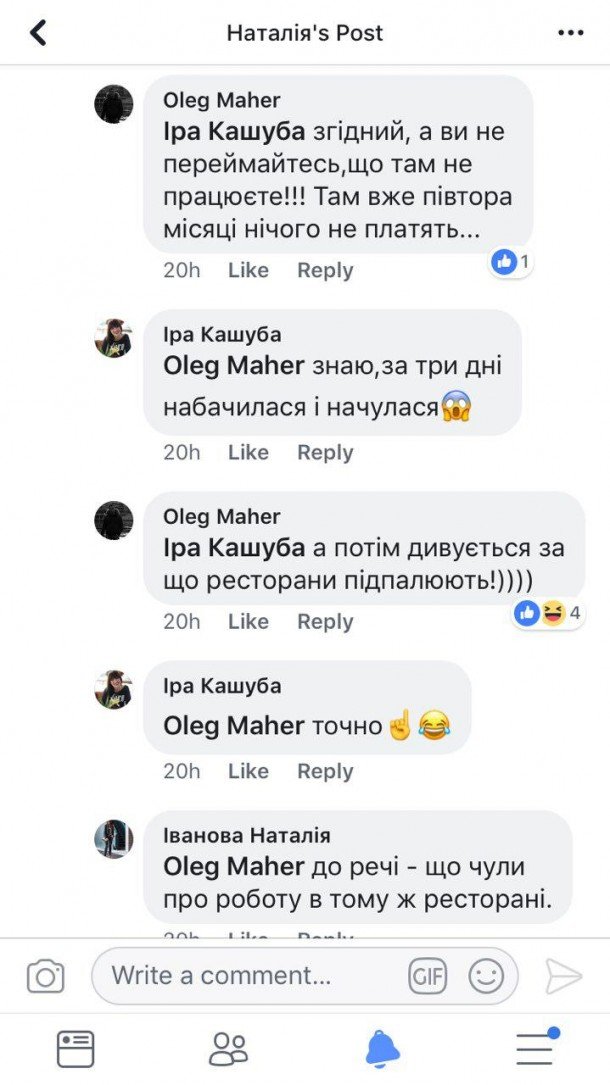Open the Friends tab icon
This screenshot has width=610, height=1085.
[x=228, y=1048]
